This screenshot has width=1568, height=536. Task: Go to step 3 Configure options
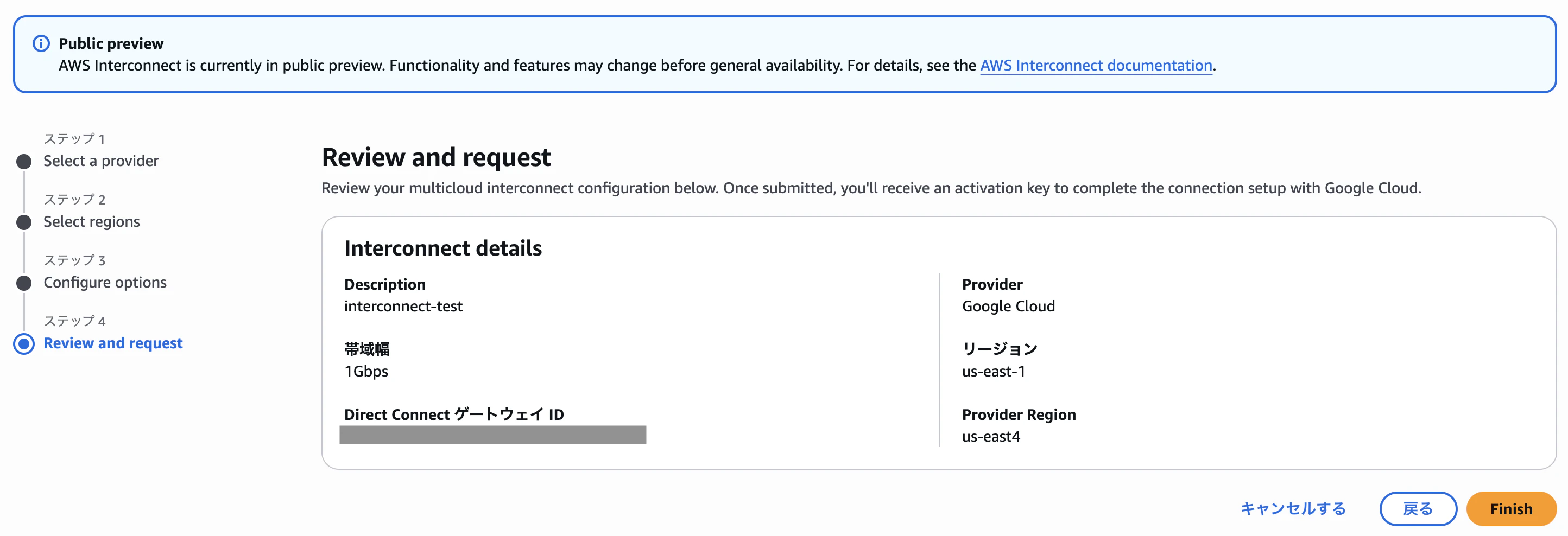point(105,282)
